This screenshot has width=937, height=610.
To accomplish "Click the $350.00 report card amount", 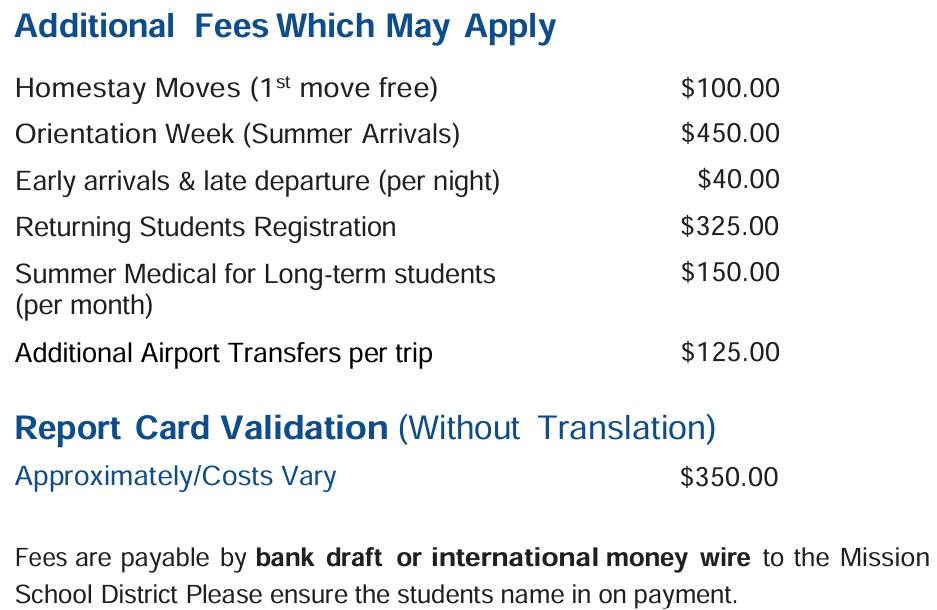I will tap(729, 477).
